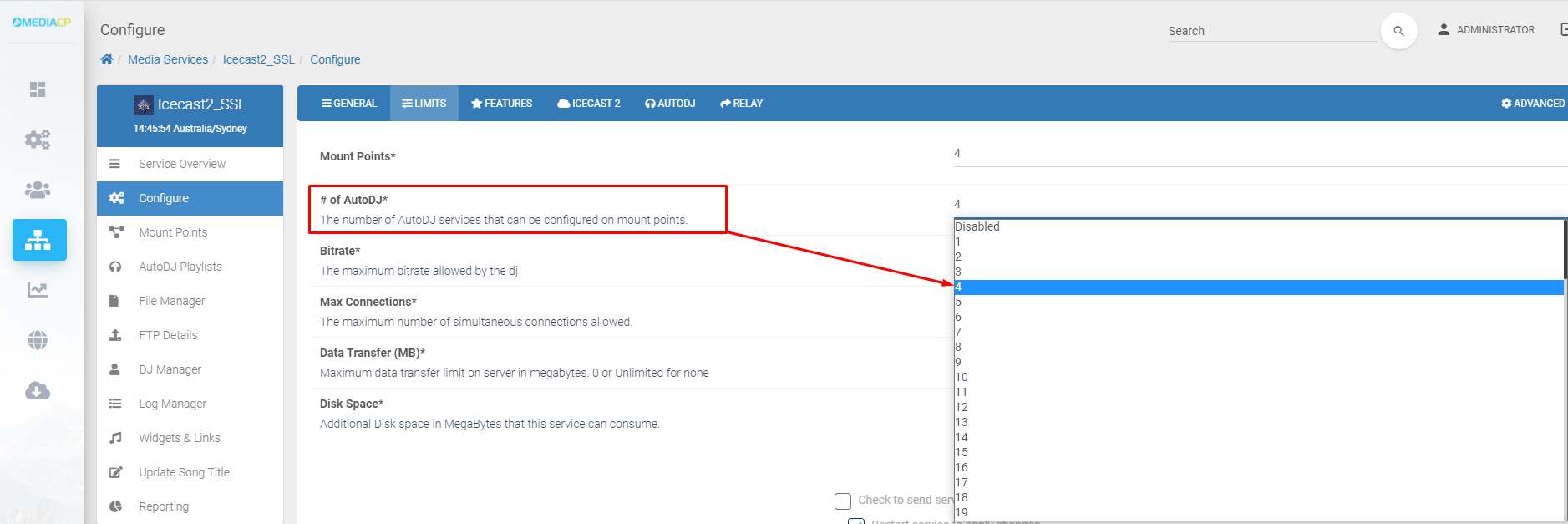This screenshot has width=1568, height=524.
Task: Choose option 5 in the AutoDJ list
Action: pyautogui.click(x=1259, y=302)
